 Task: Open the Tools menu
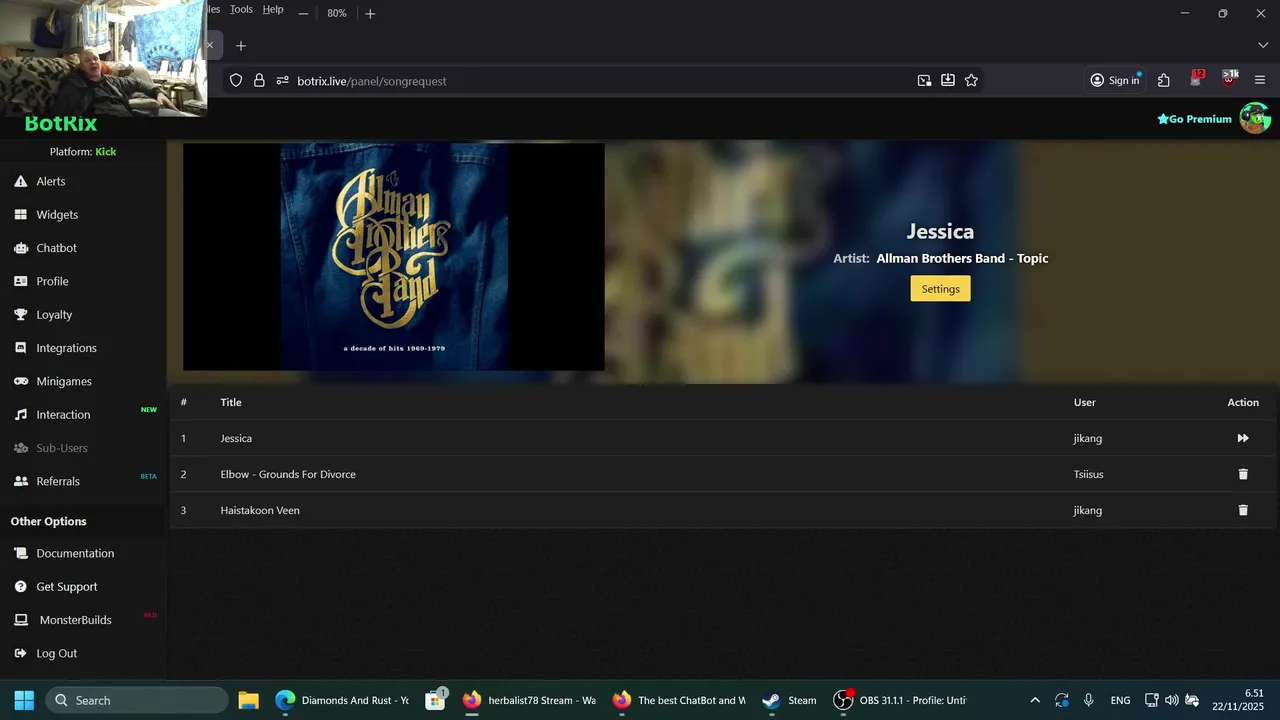[x=241, y=9]
